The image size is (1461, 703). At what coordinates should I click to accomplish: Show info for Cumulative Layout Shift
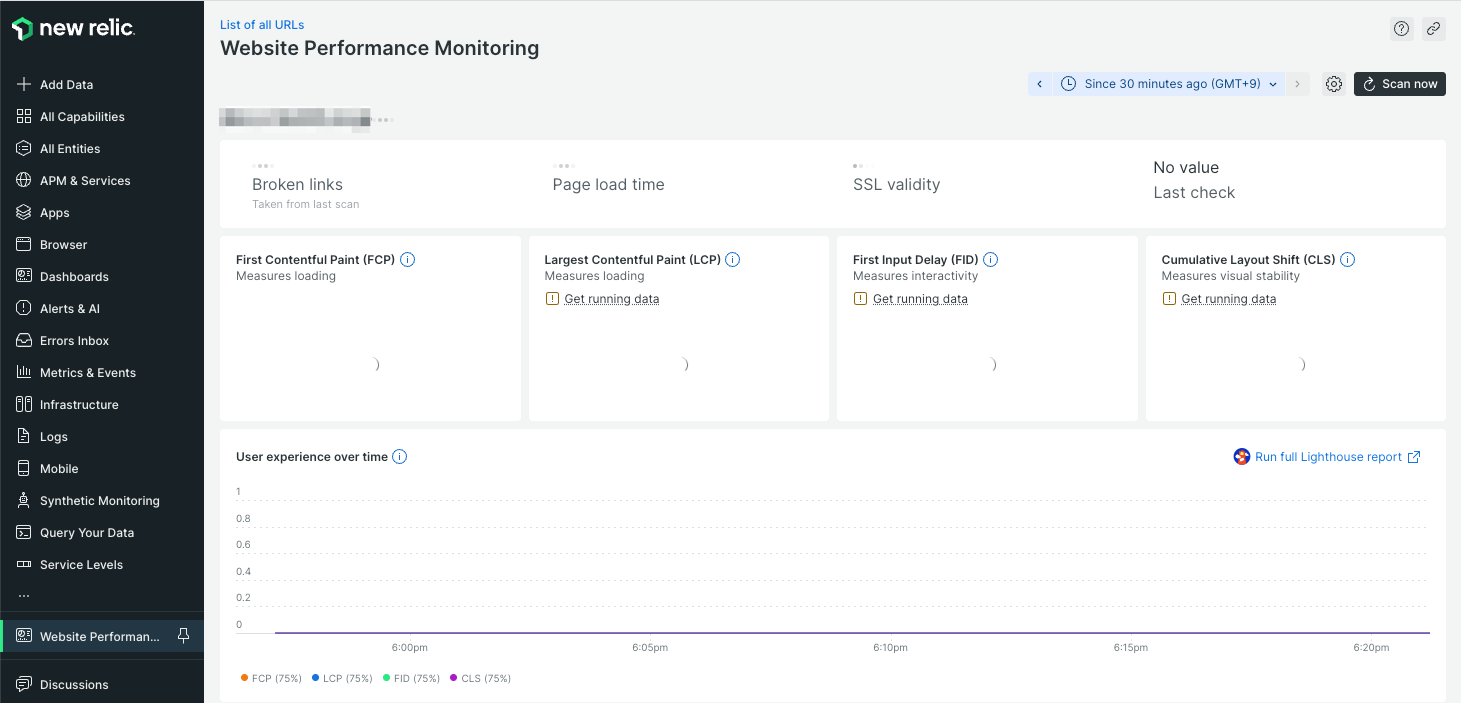[x=1347, y=260]
